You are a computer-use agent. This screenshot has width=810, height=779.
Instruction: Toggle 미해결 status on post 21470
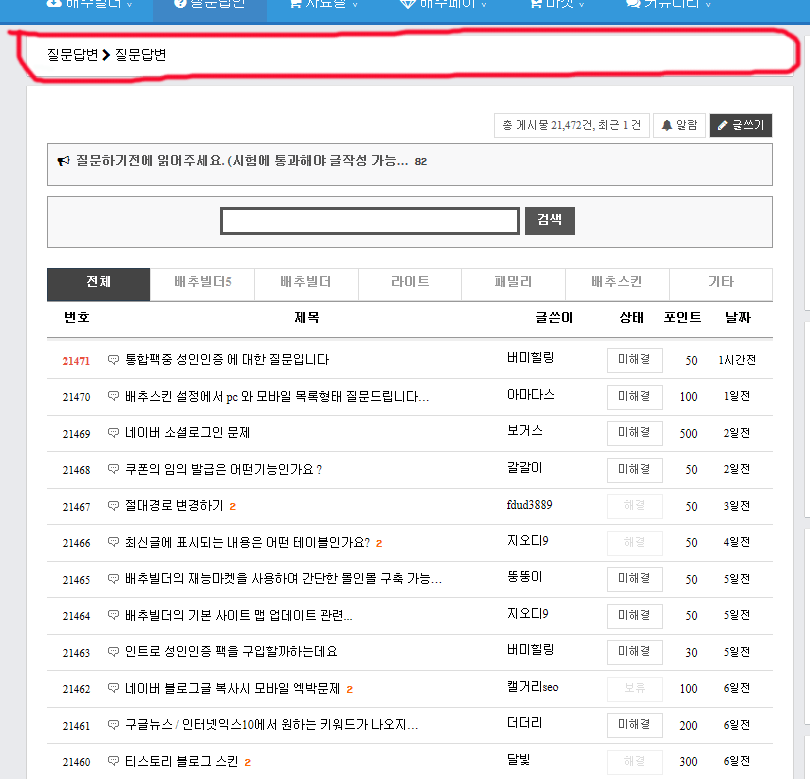point(634,397)
